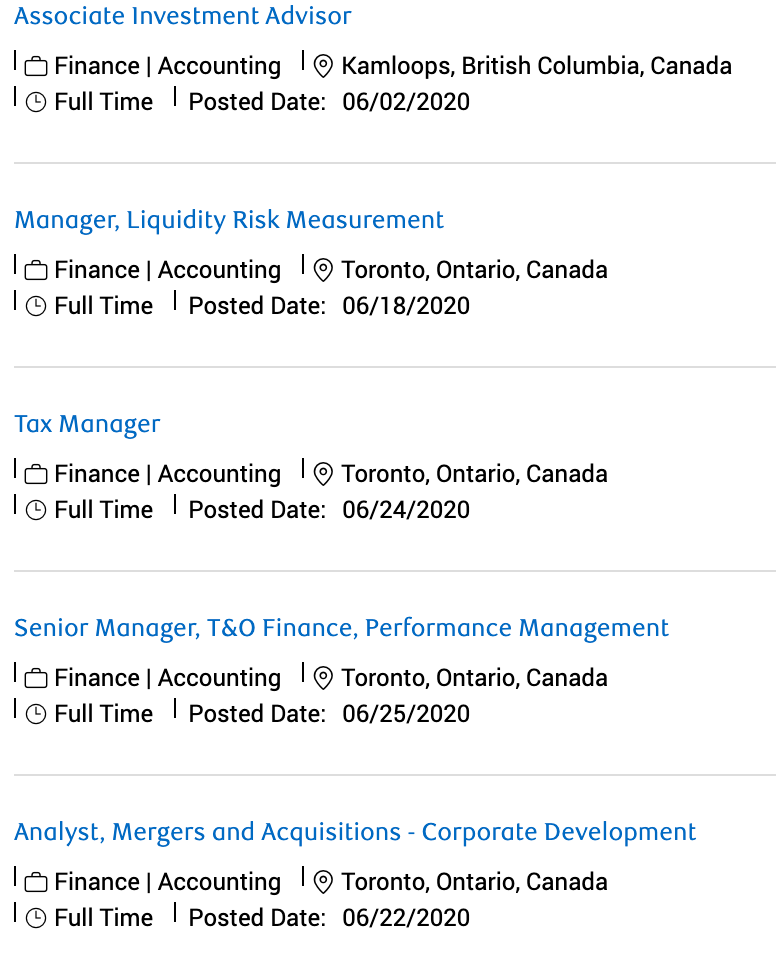The height and width of the screenshot is (964, 776).
Task: Click location pin for Mergers and Acquisitions Analyst
Action: pos(323,883)
